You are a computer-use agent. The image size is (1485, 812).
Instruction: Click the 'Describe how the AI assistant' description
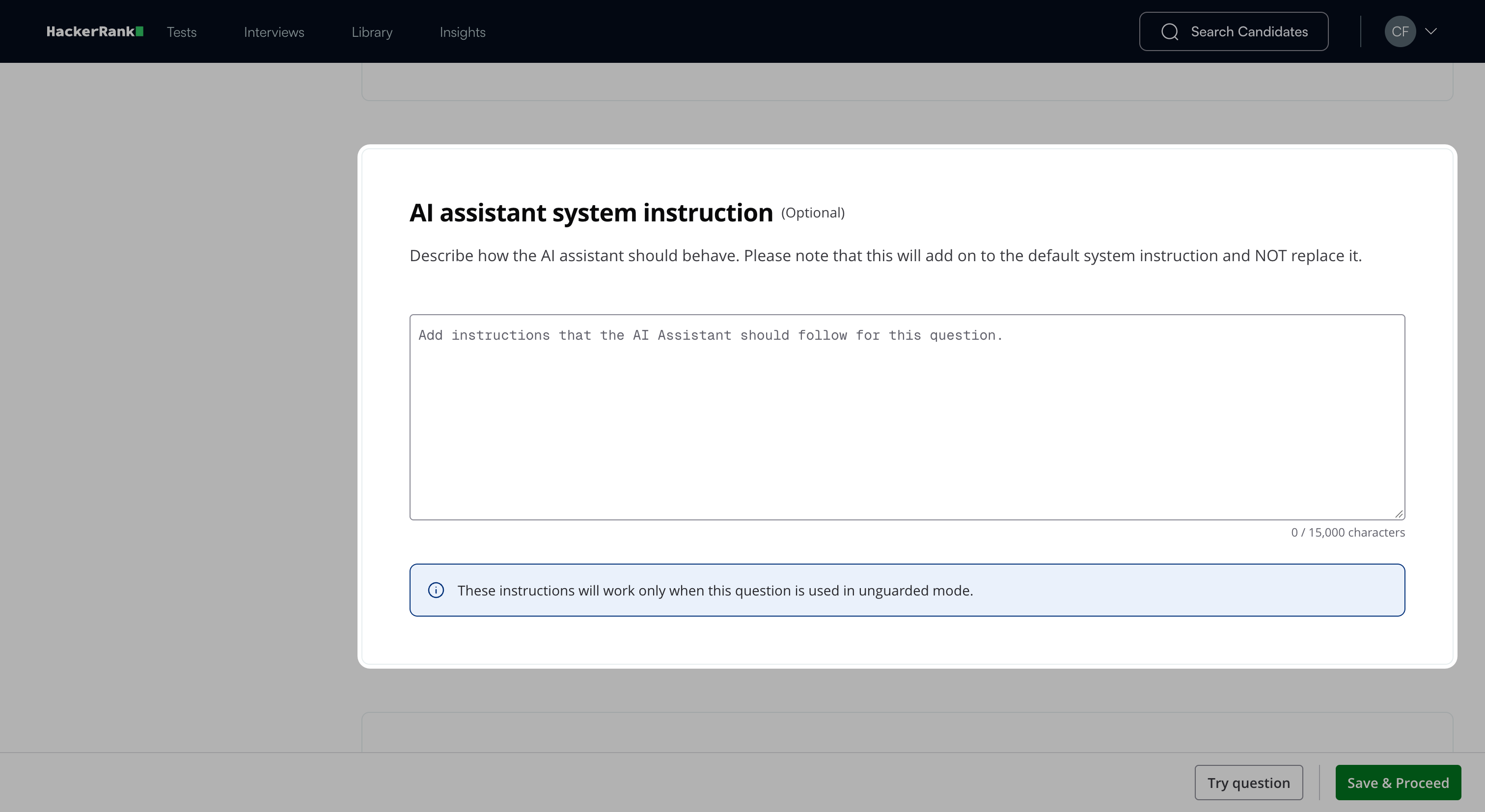885,256
